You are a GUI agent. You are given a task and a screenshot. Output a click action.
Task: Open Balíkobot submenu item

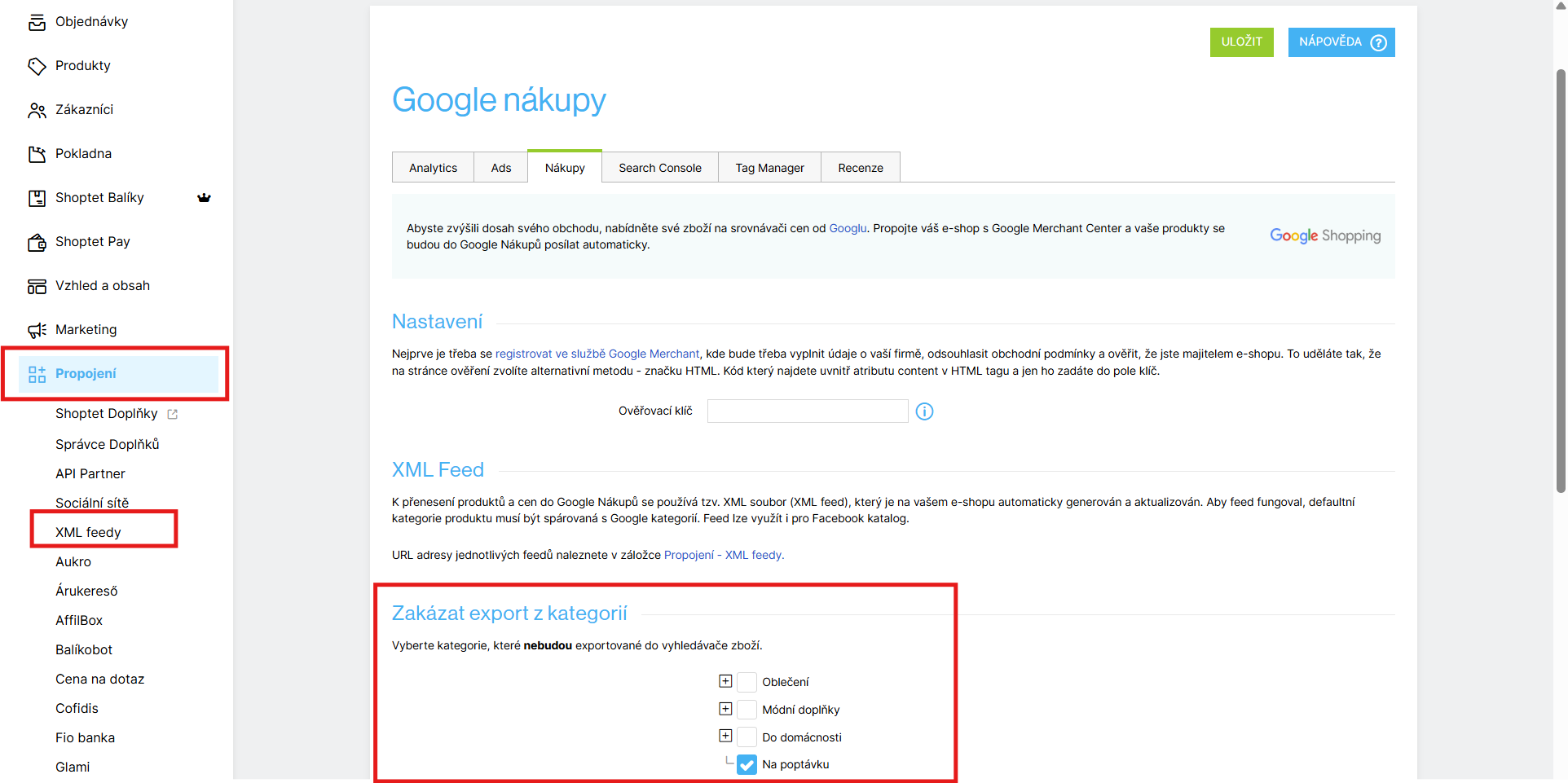pyautogui.click(x=84, y=650)
